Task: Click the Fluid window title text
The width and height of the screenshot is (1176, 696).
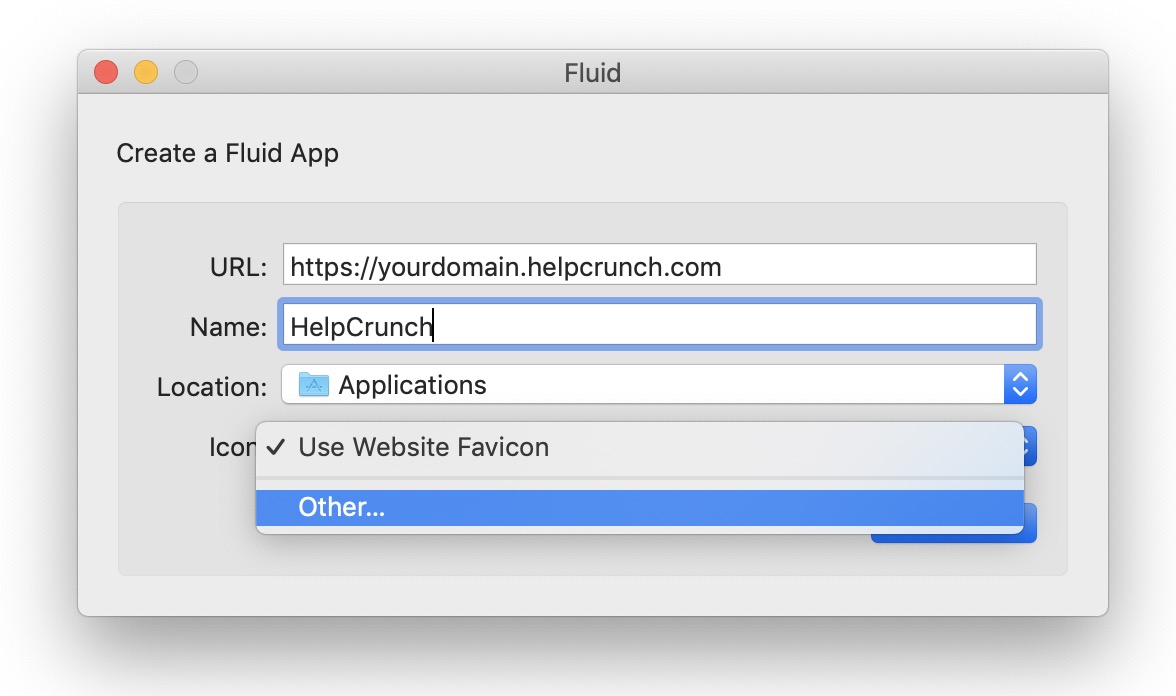Action: (592, 73)
